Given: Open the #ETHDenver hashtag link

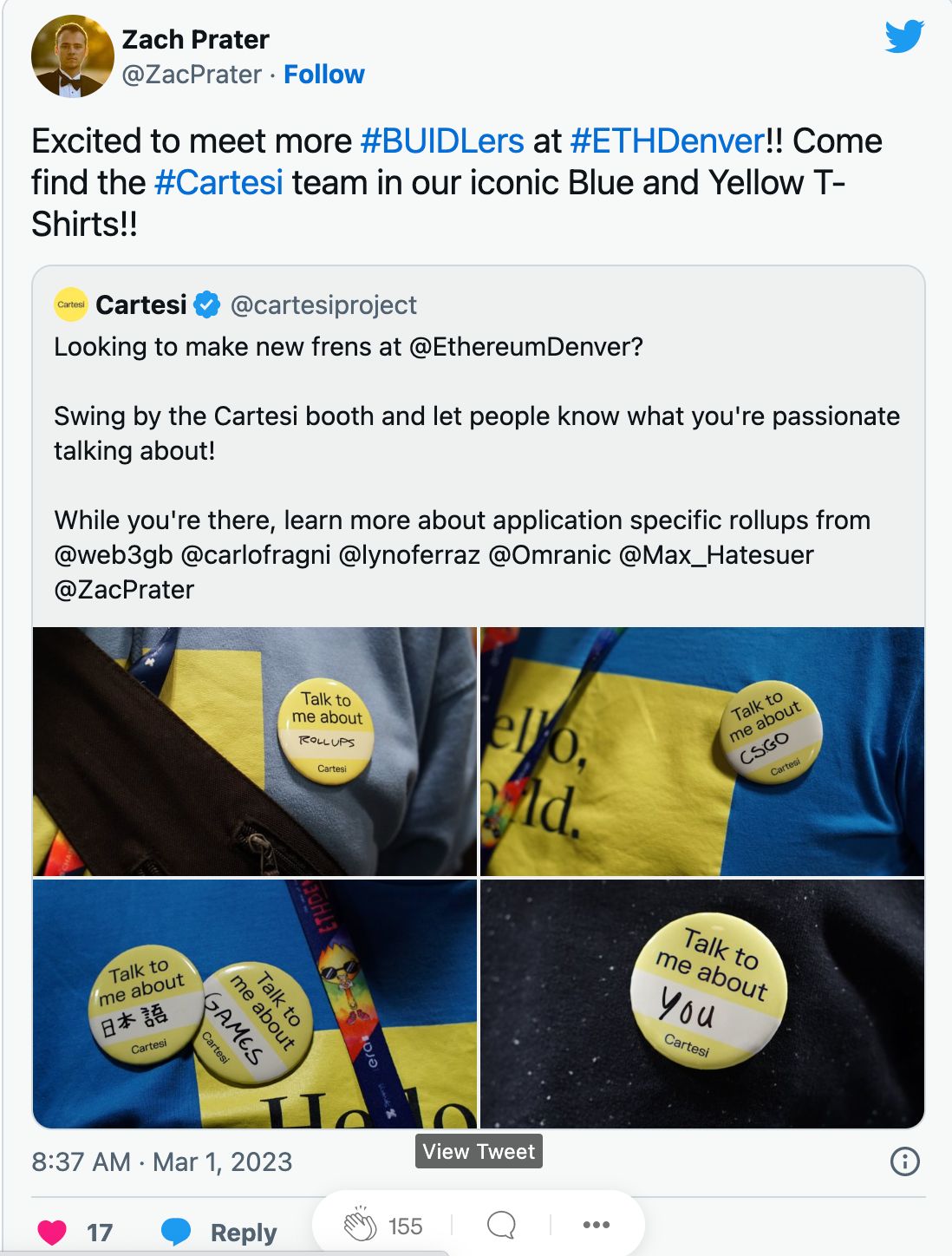Looking at the screenshot, I should [x=668, y=141].
